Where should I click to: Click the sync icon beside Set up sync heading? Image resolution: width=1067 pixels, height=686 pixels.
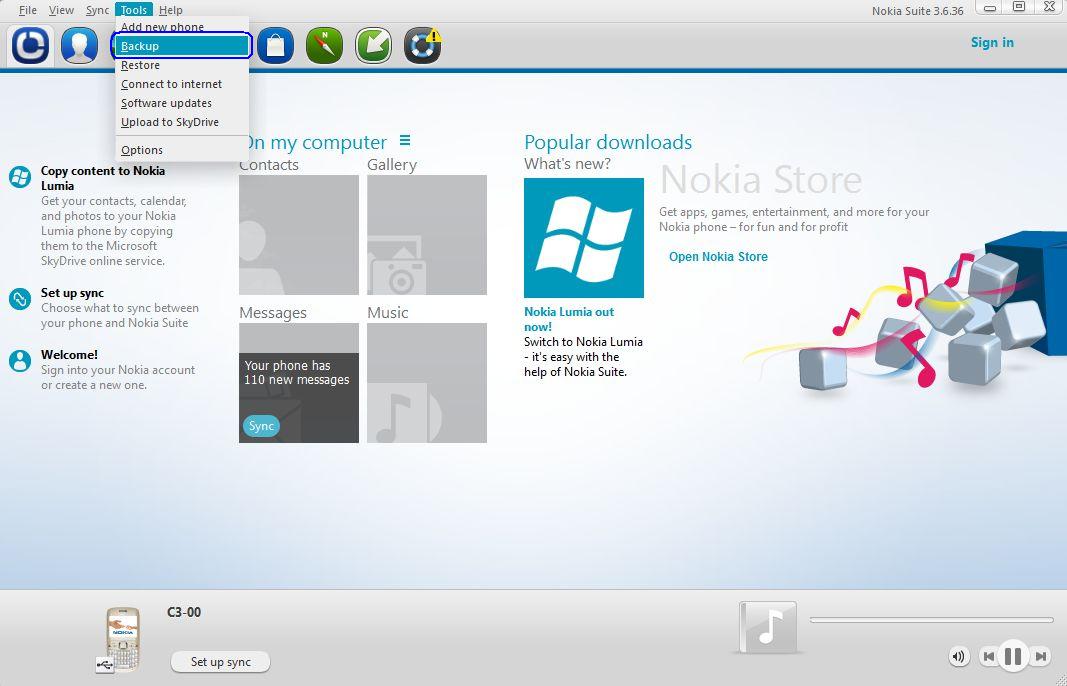pyautogui.click(x=20, y=299)
